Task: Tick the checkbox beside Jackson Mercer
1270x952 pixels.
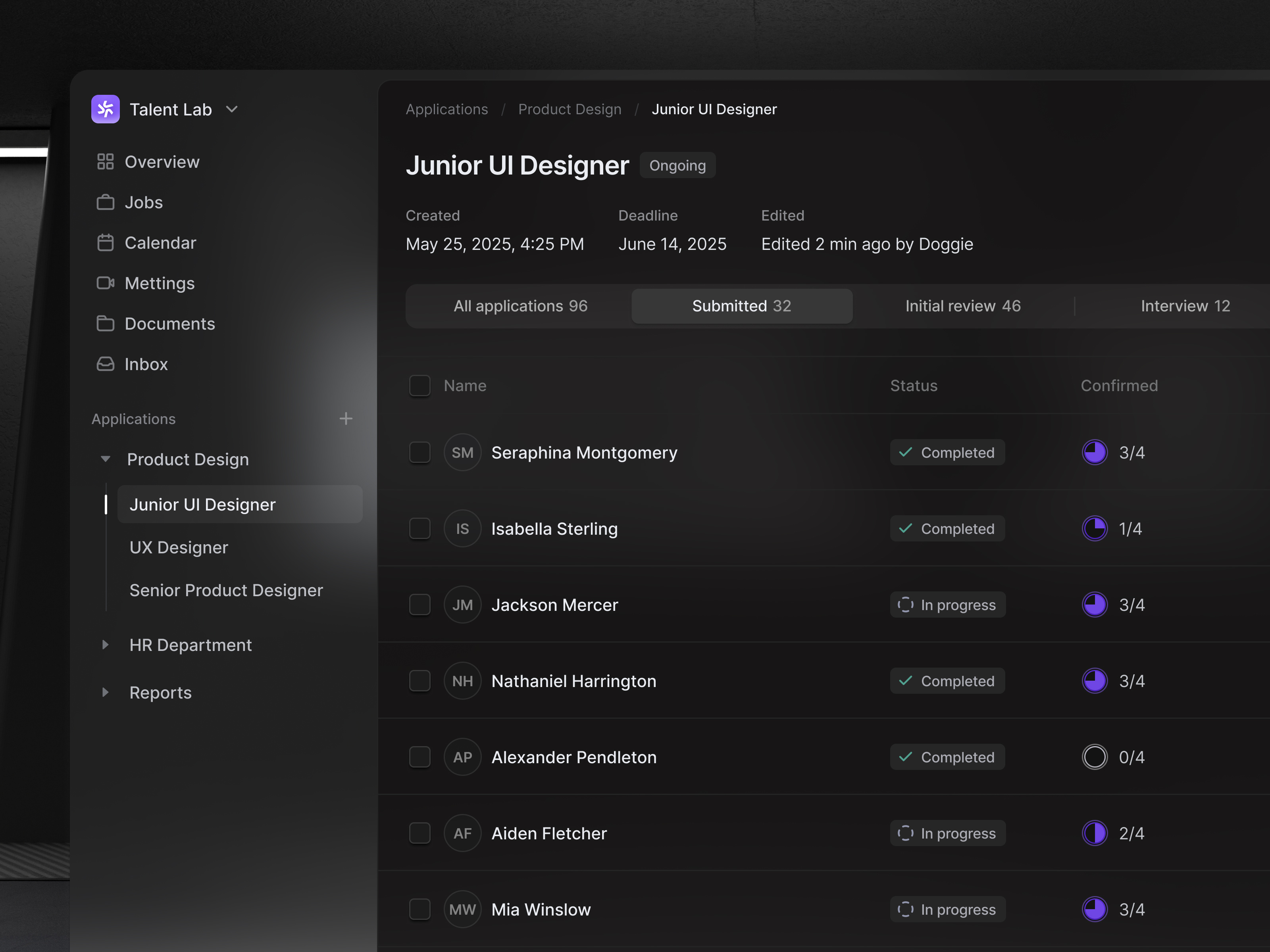Action: point(420,604)
